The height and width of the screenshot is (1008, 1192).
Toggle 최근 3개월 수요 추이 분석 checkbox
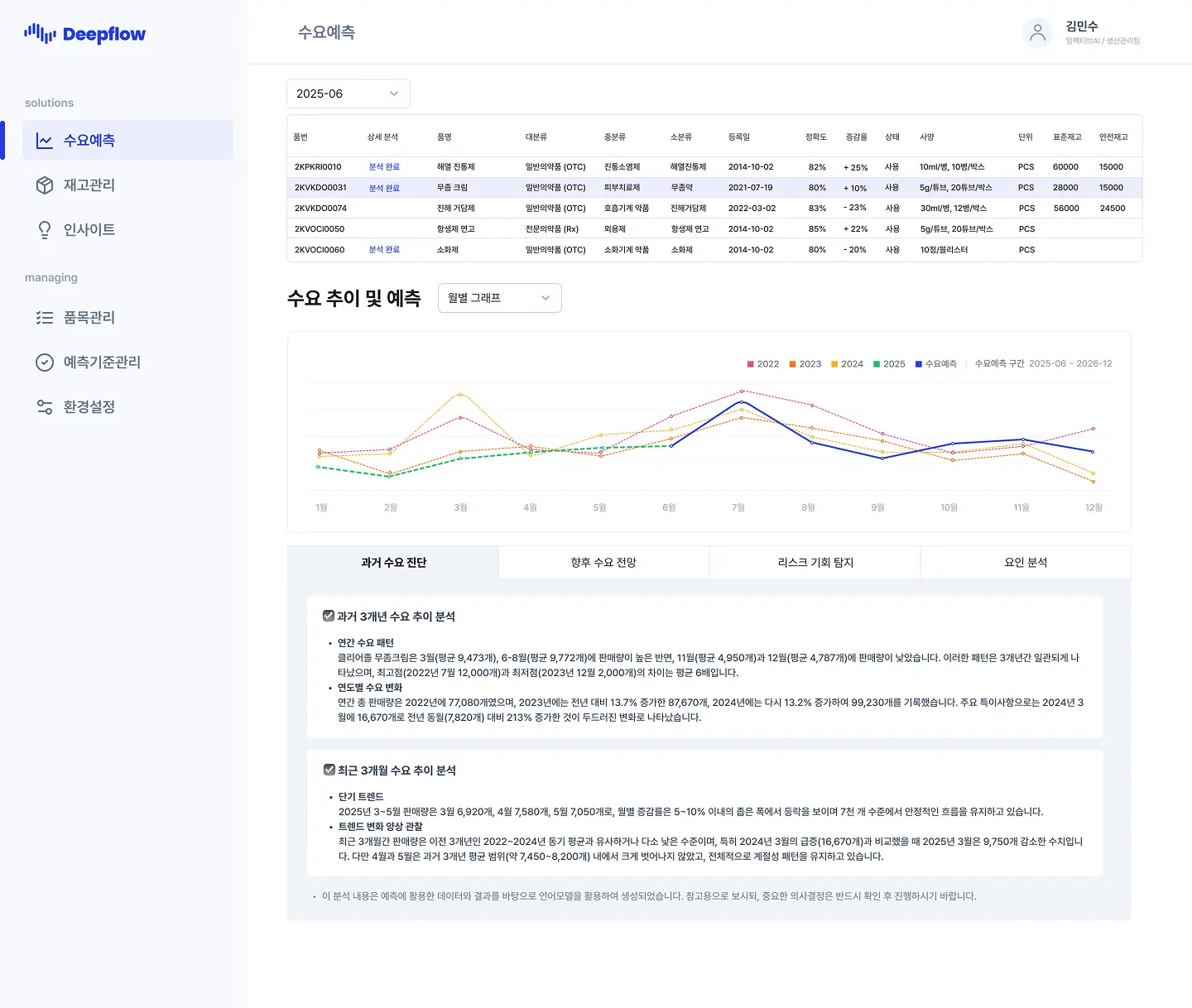point(329,770)
